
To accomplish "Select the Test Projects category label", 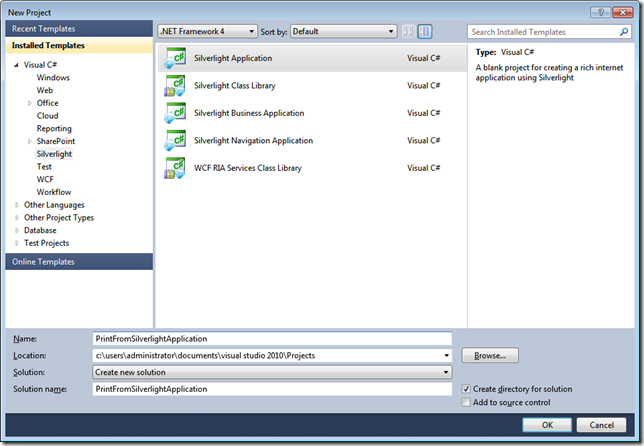I will pos(46,243).
